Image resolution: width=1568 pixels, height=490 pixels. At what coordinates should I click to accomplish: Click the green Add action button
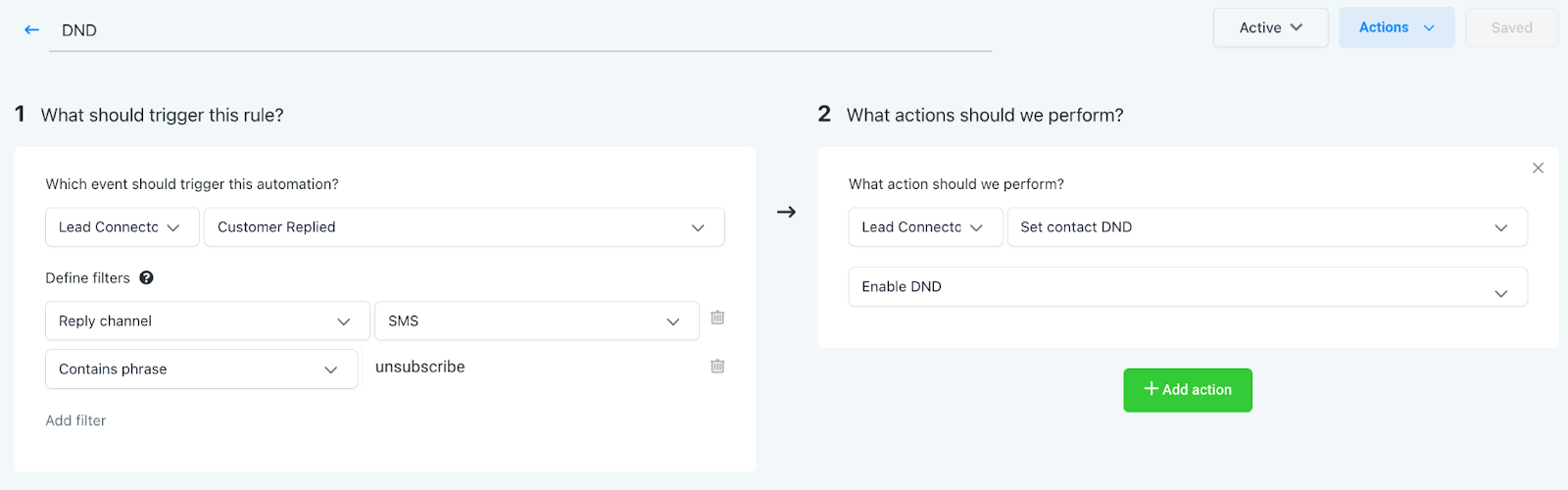pyautogui.click(x=1187, y=390)
